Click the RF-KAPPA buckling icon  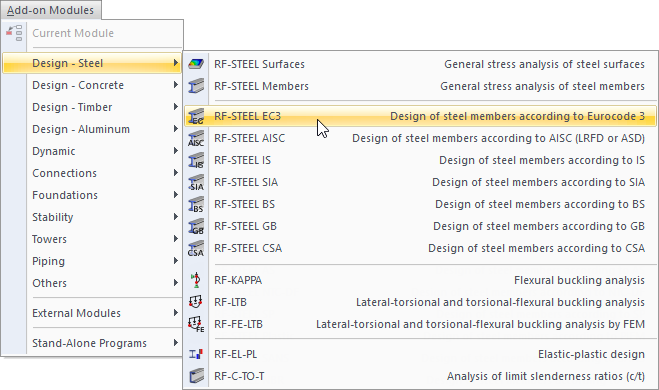point(196,280)
